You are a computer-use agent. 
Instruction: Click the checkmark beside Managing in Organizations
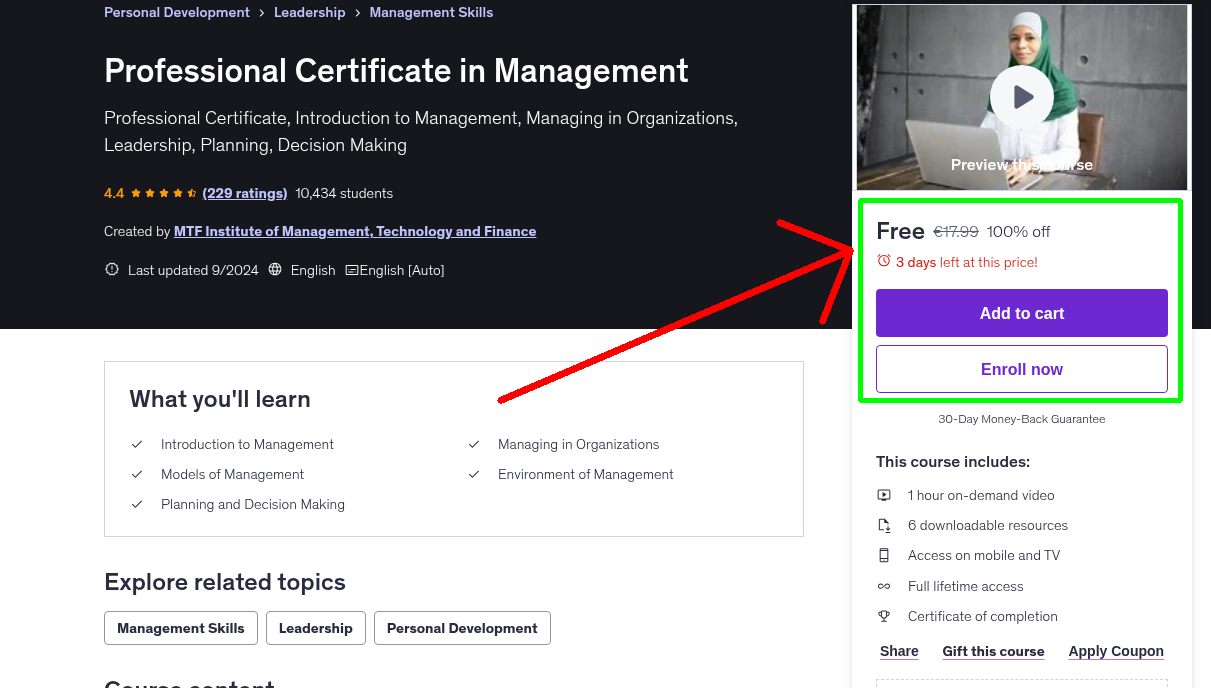pyautogui.click(x=474, y=444)
